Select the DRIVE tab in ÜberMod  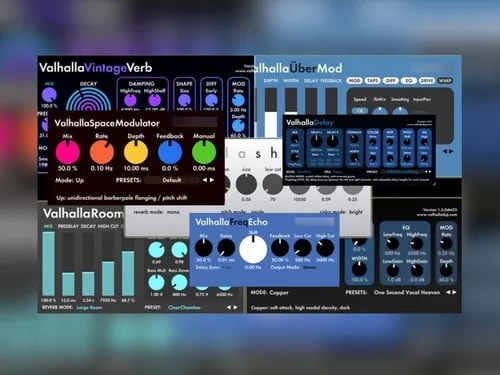tap(427, 81)
